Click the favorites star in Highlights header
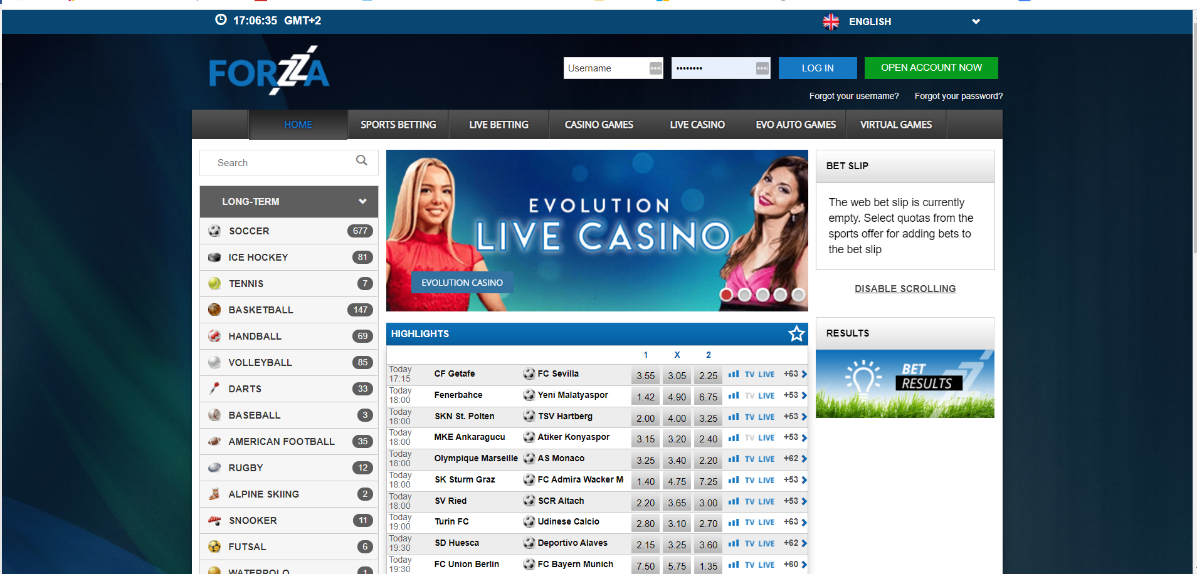 796,334
